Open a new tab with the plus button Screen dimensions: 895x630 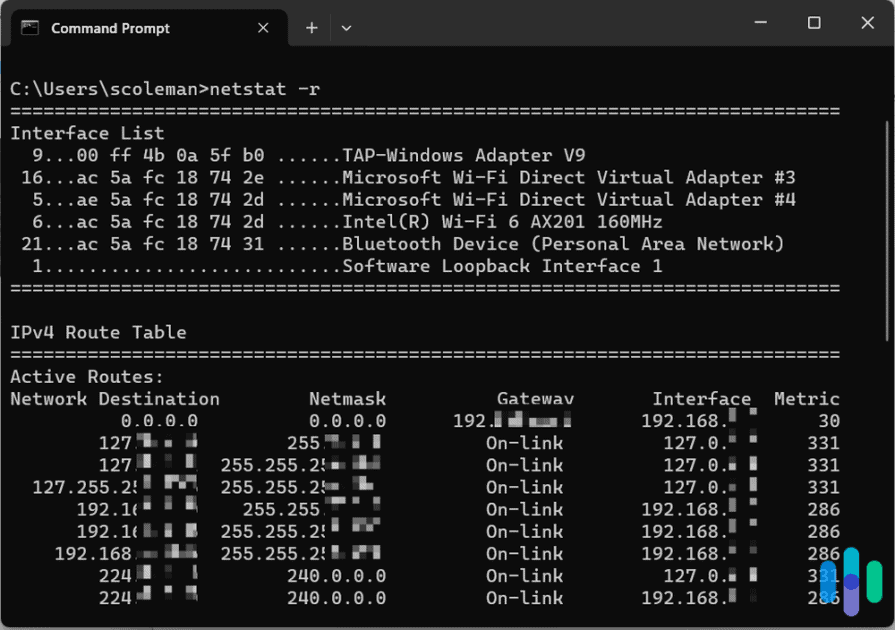(310, 28)
